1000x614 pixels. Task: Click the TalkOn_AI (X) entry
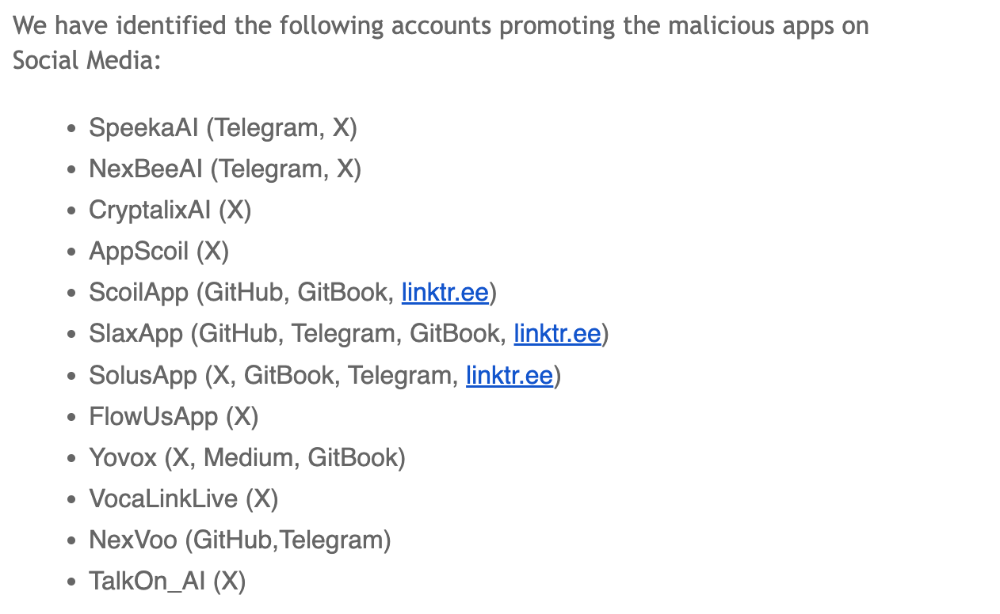[x=167, y=581]
